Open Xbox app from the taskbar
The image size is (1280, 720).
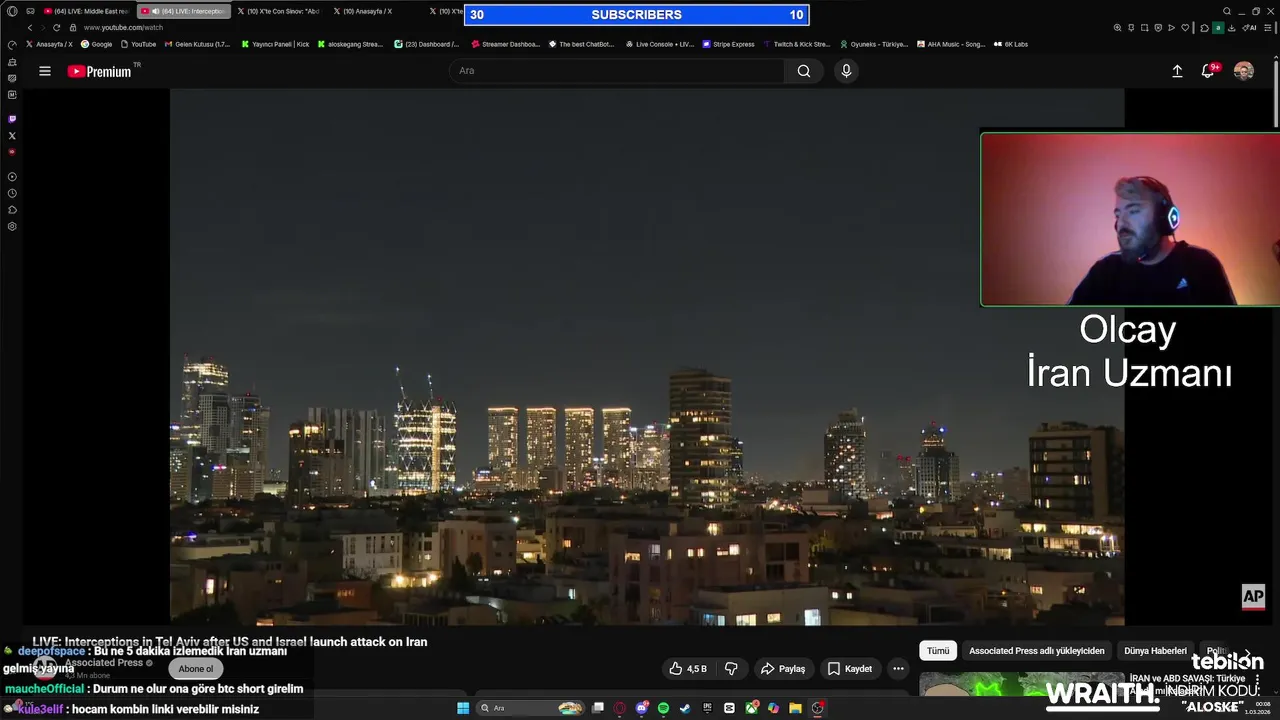pos(751,708)
